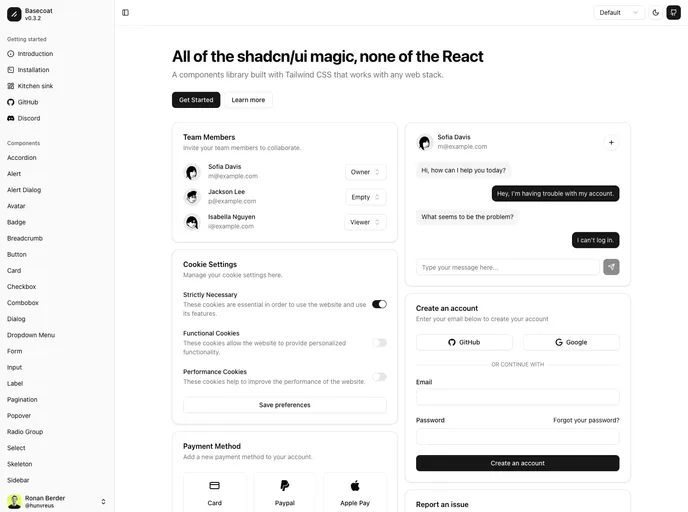The height and width of the screenshot is (512, 688).
Task: Click the Get Started button
Action: click(x=196, y=100)
